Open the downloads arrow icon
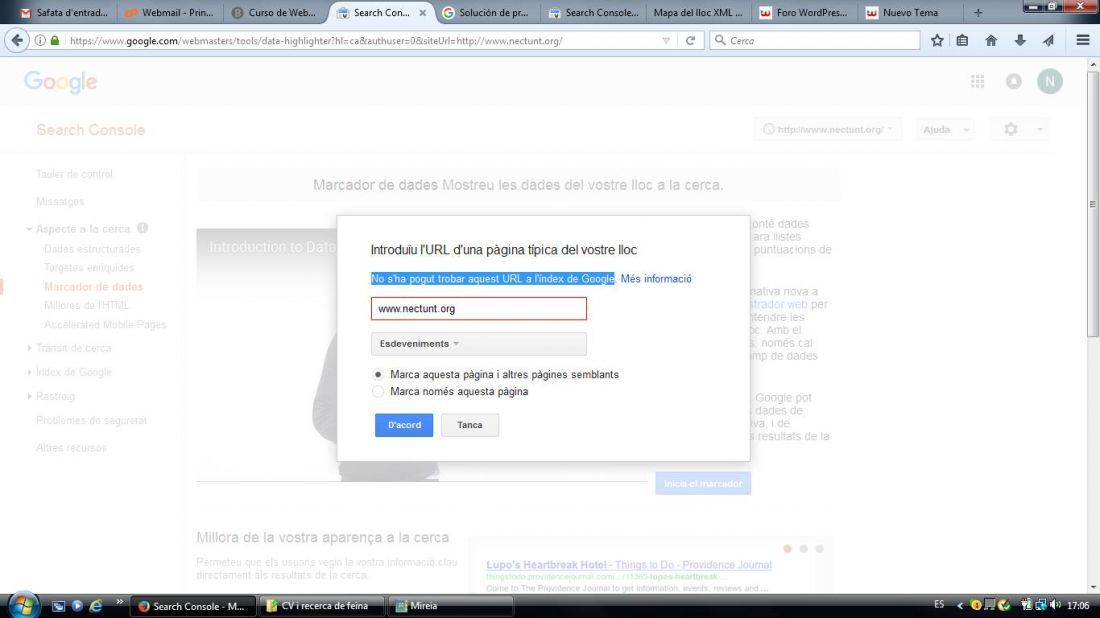The width and height of the screenshot is (1100, 618). pyautogui.click(x=1019, y=41)
